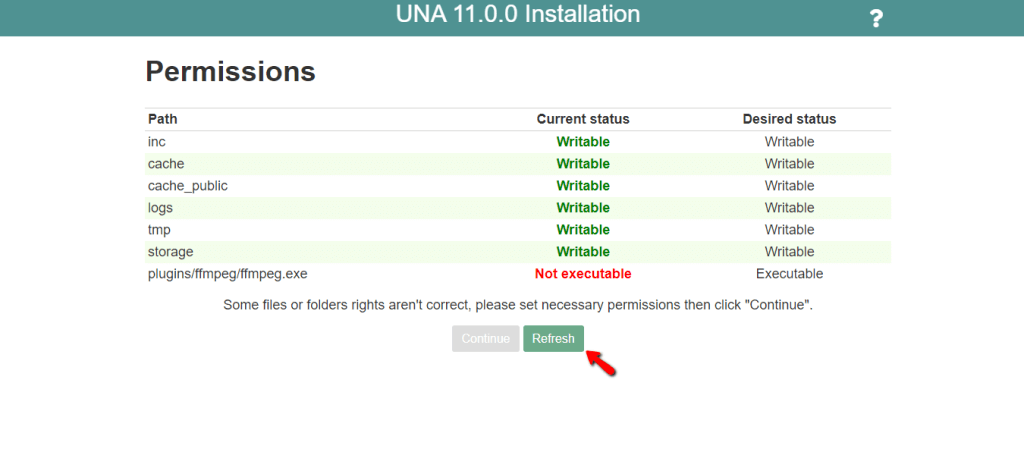The image size is (1024, 474).
Task: Click the green Writable status for tmp
Action: 583,230
